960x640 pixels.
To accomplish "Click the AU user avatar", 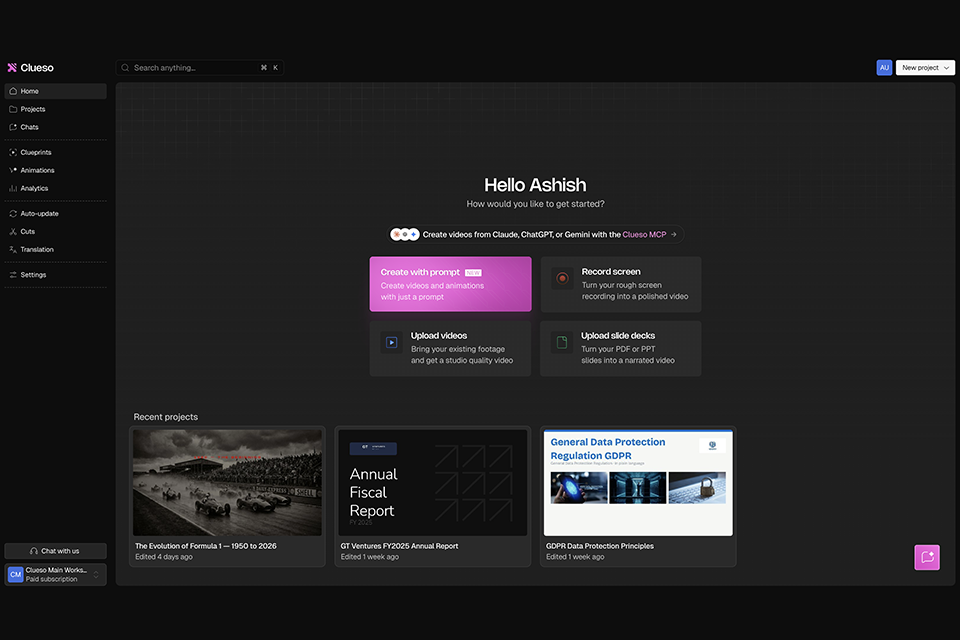I will click(x=884, y=67).
